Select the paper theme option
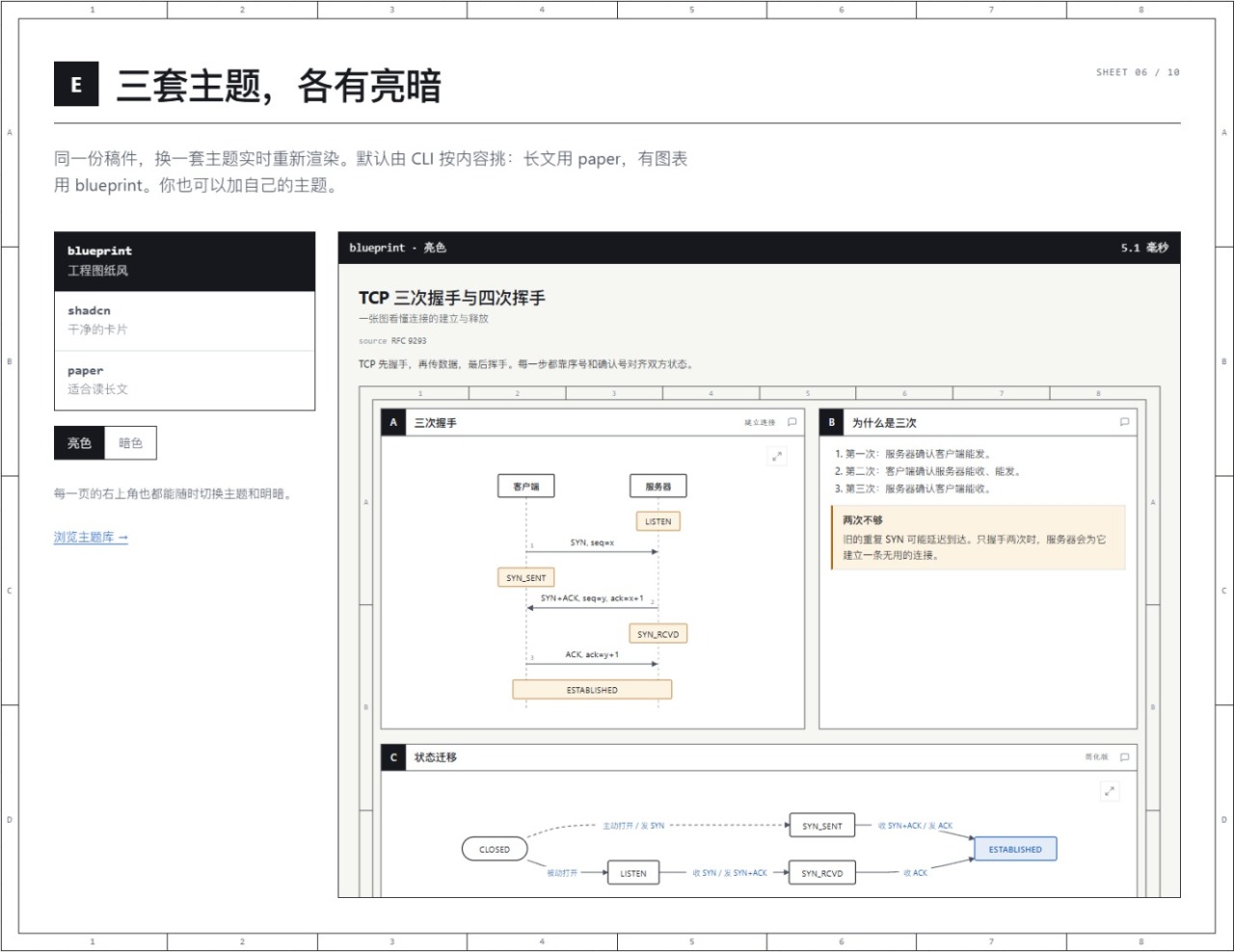The height and width of the screenshot is (952, 1234). coord(184,381)
